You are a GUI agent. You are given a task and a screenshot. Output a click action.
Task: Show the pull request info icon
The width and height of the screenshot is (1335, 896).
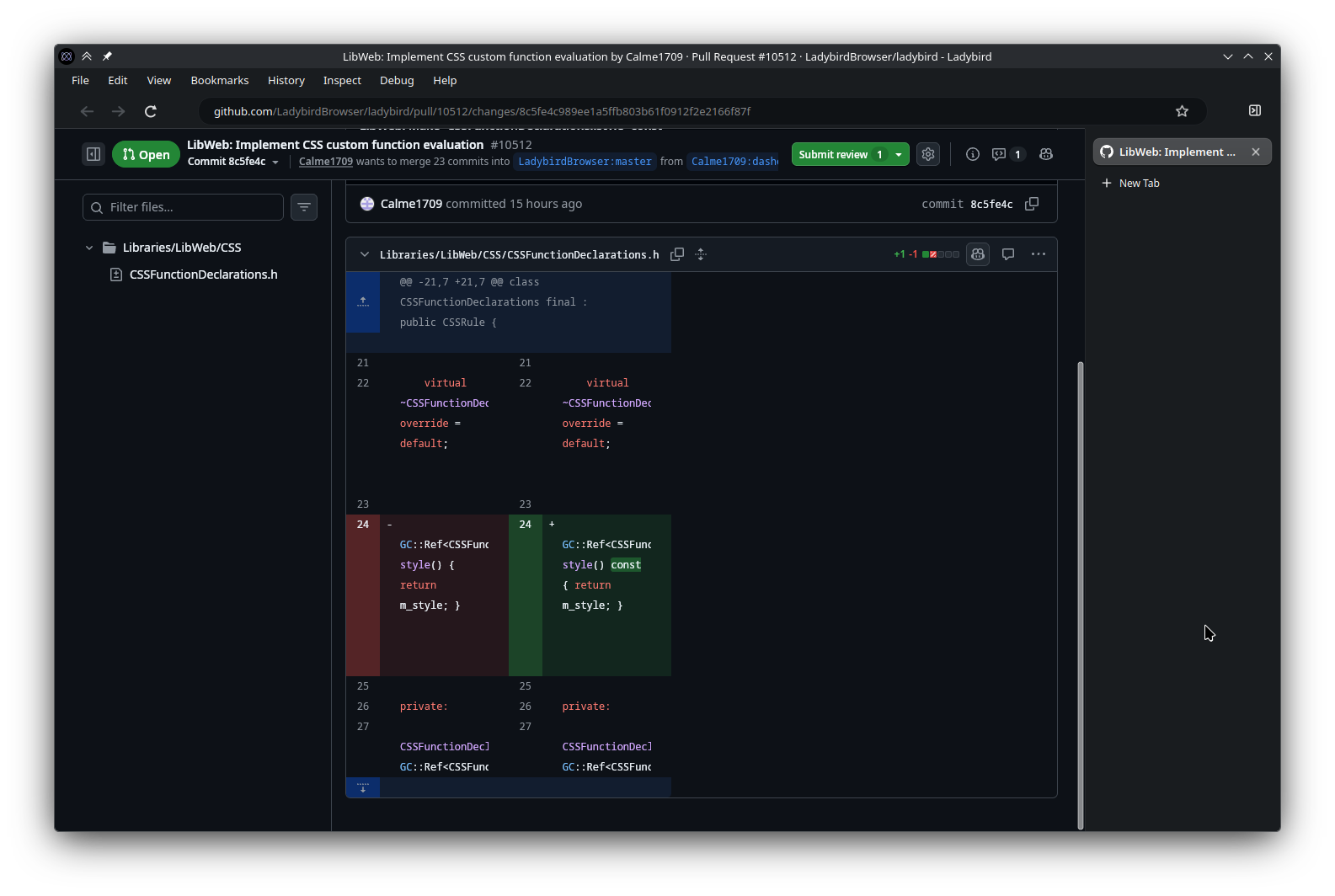[x=973, y=154]
